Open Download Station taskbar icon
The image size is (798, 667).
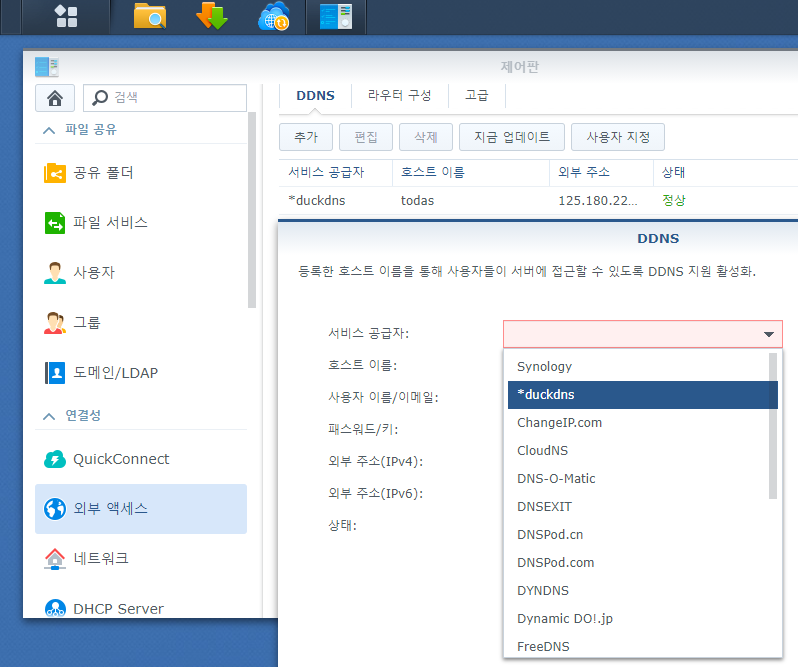click(x=212, y=16)
